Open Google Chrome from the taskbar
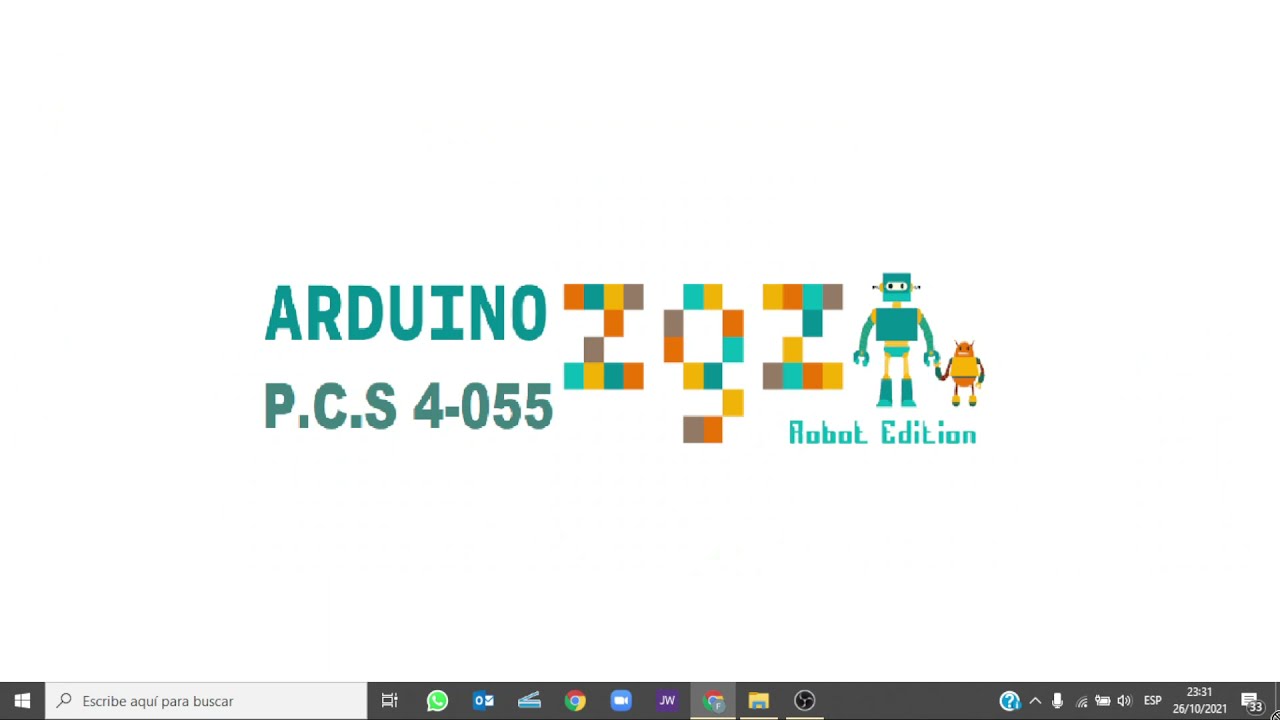The image size is (1280, 720). click(x=575, y=701)
